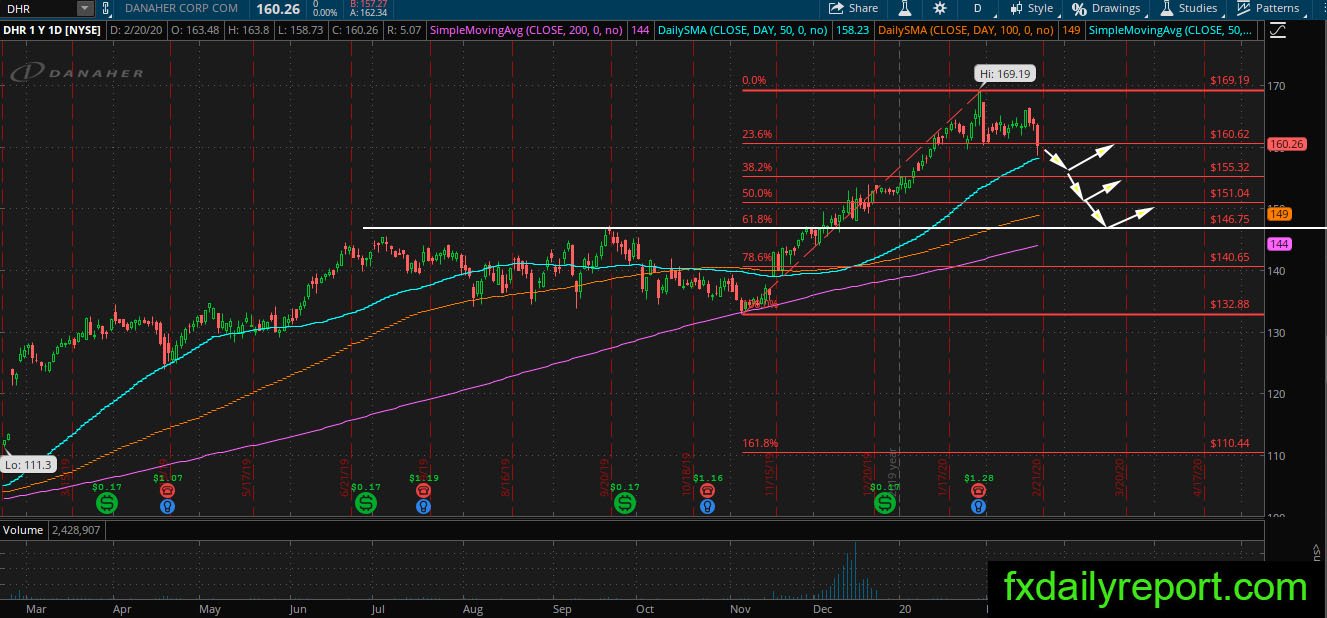Viewport: 1327px width, 618px height.
Task: Click the $169.19 Fibonacci price label
Action: [1229, 80]
